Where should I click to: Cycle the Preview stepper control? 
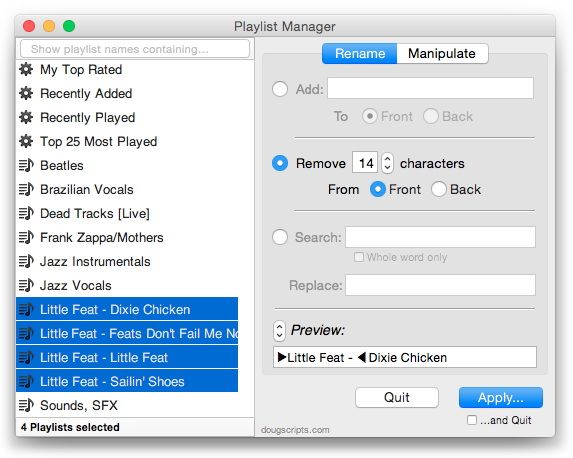(279, 331)
